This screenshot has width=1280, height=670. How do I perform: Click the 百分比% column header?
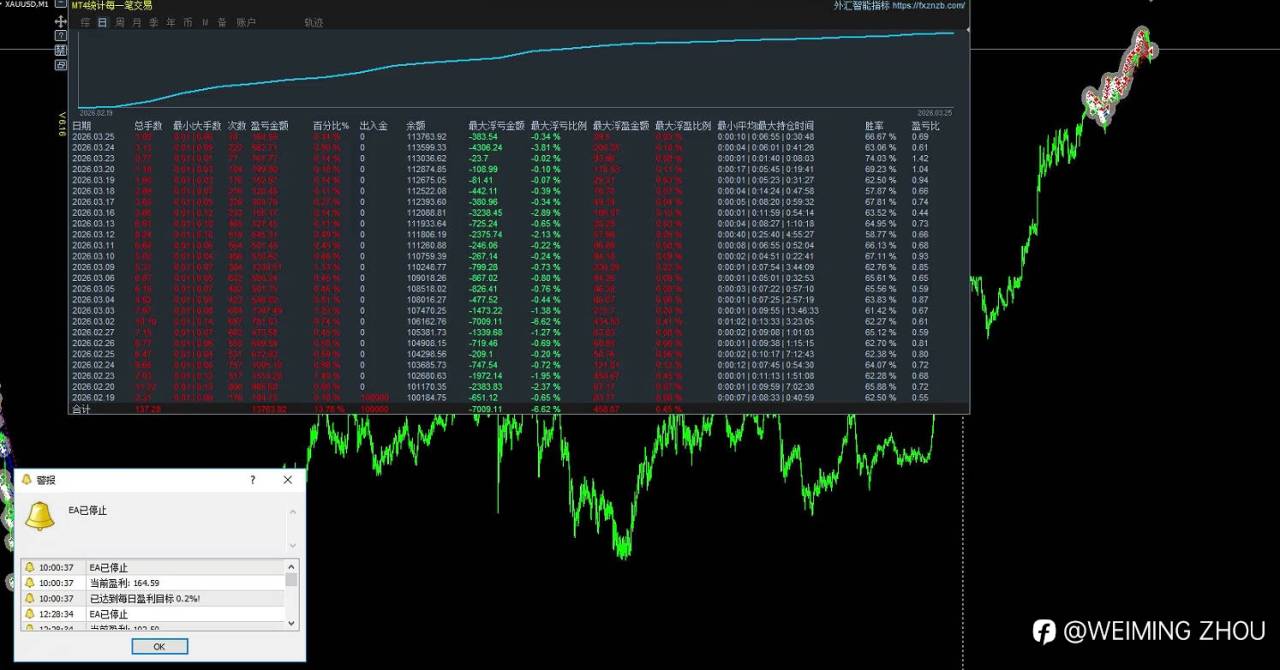330,126
